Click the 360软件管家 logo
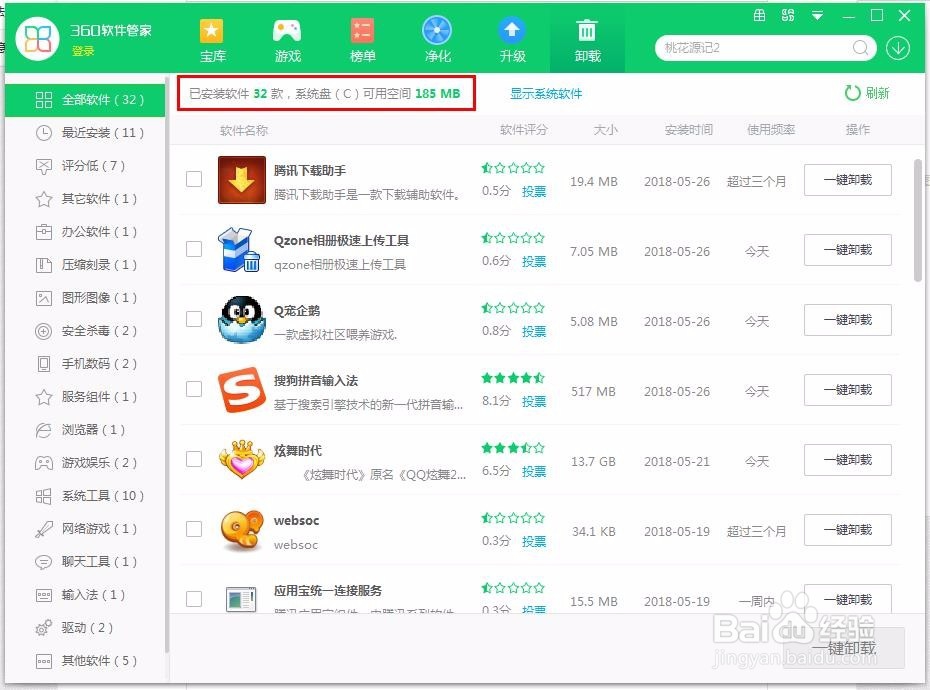930x690 pixels. pos(38,39)
